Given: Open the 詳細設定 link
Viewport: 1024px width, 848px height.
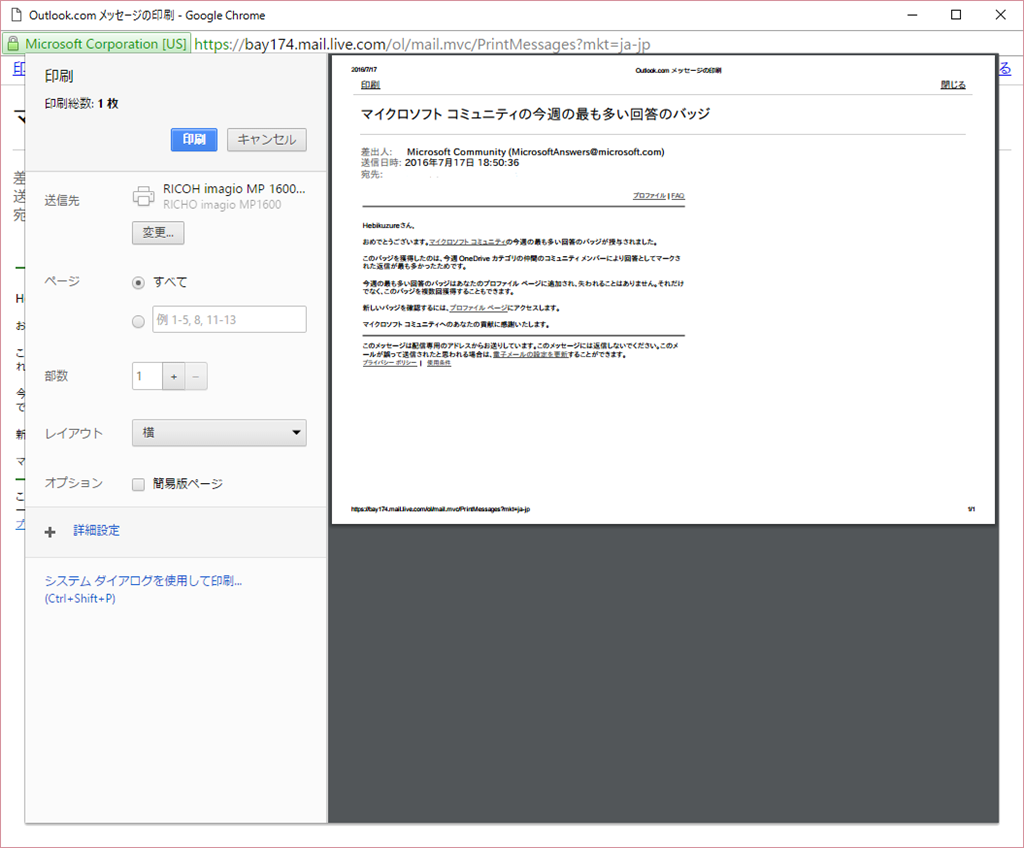Looking at the screenshot, I should pos(97,530).
